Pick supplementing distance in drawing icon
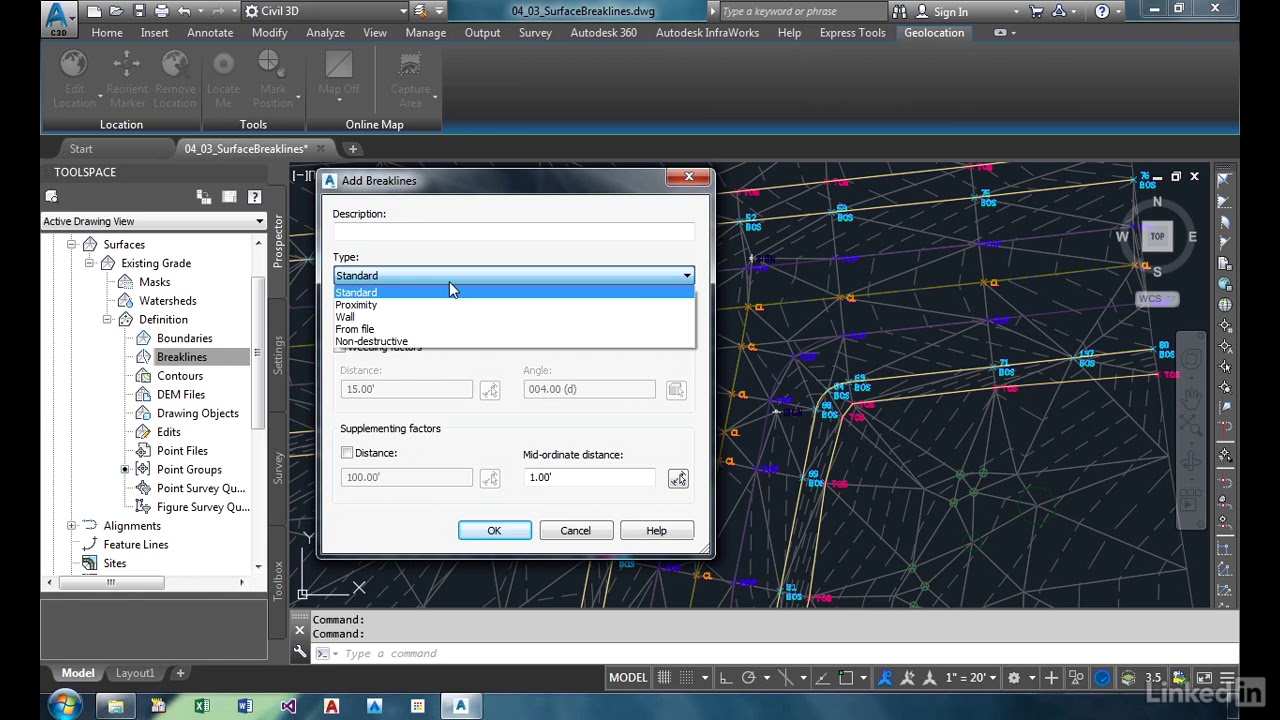The height and width of the screenshot is (720, 1280). click(489, 479)
